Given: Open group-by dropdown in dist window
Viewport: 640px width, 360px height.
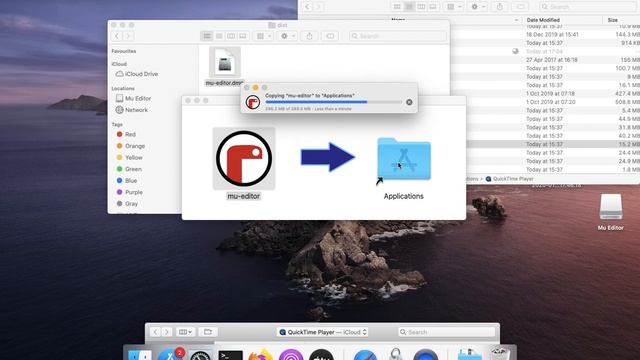Looking at the screenshot, I should [x=263, y=36].
